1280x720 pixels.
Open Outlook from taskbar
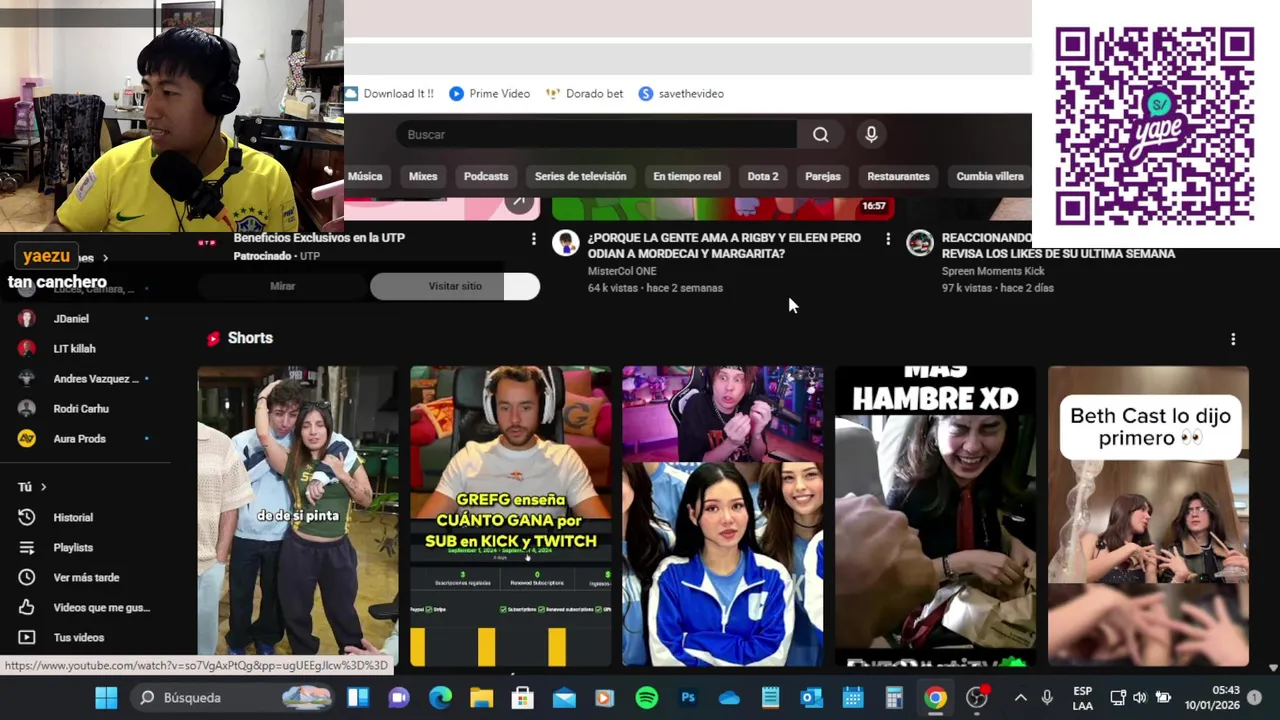point(811,698)
